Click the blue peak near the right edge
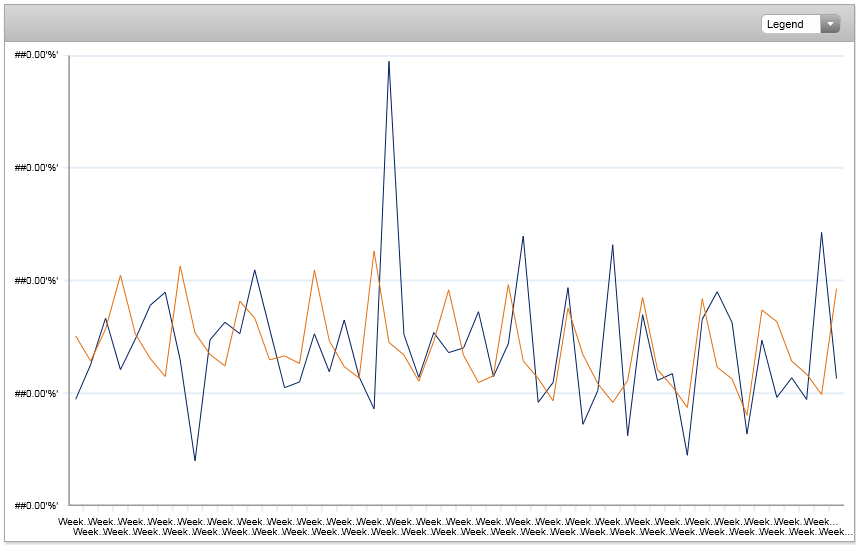This screenshot has width=856, height=548. click(821, 233)
